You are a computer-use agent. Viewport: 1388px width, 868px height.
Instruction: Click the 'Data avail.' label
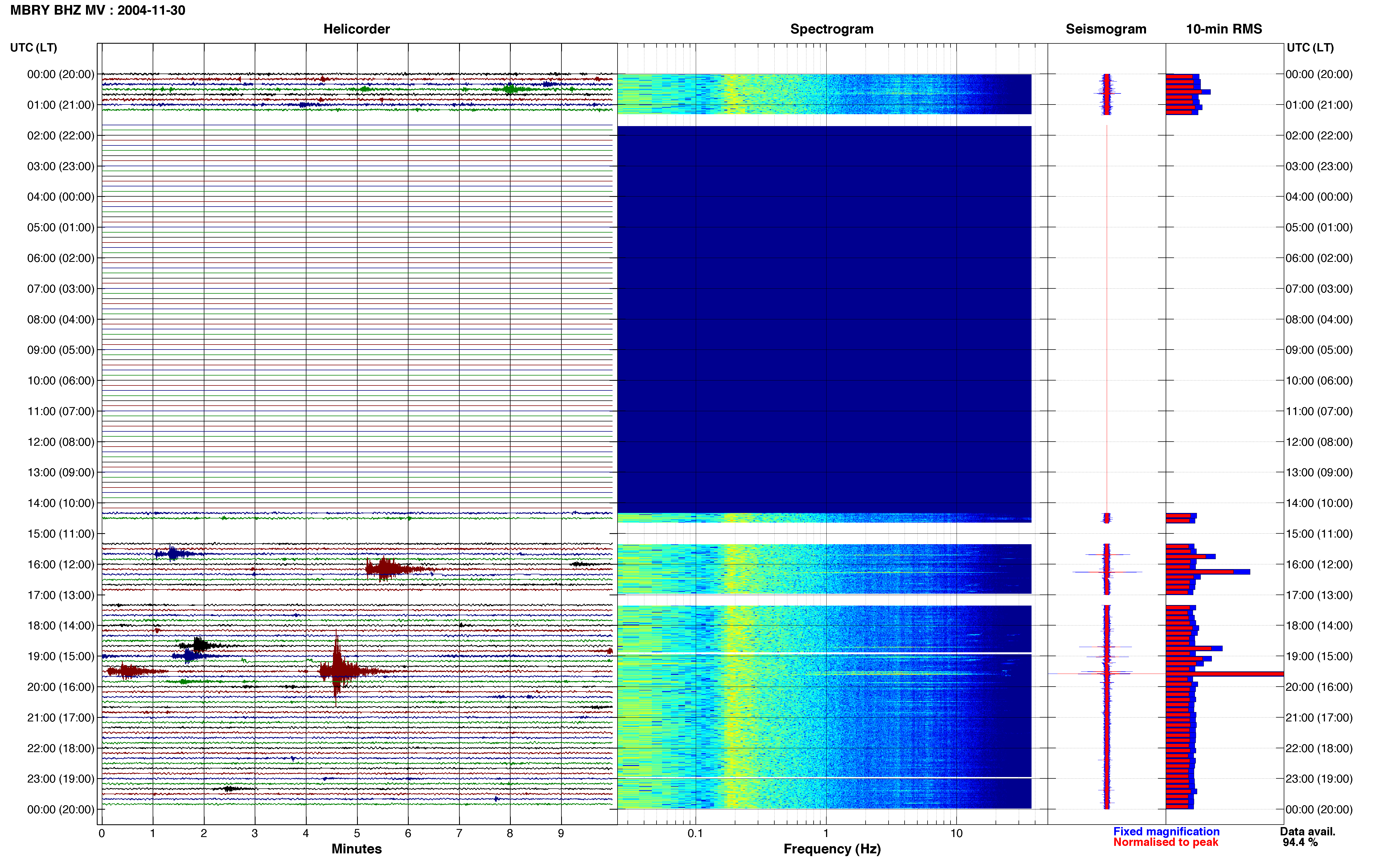[1308, 831]
